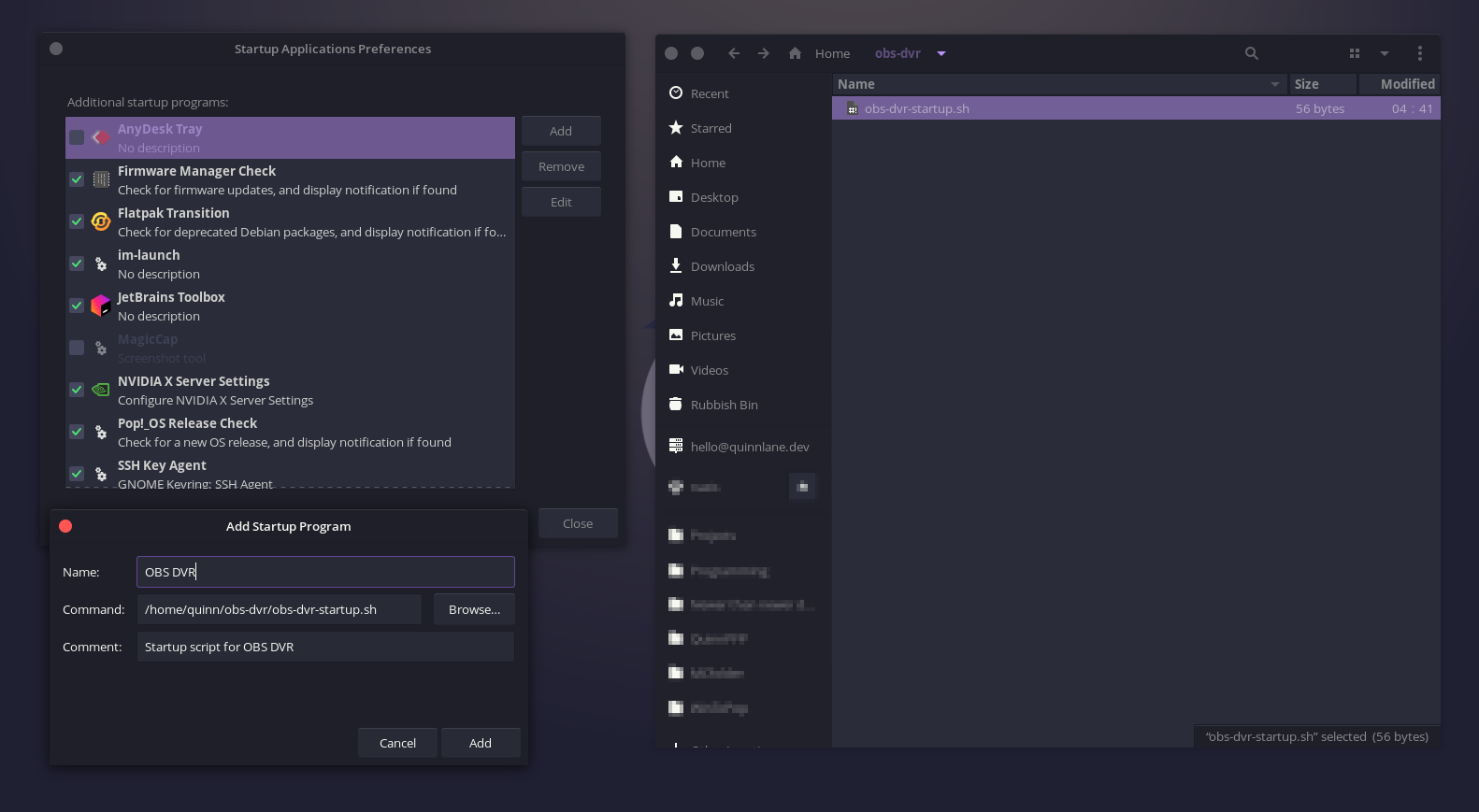Click the shell script file icon
The width and height of the screenshot is (1479, 812).
852,108
